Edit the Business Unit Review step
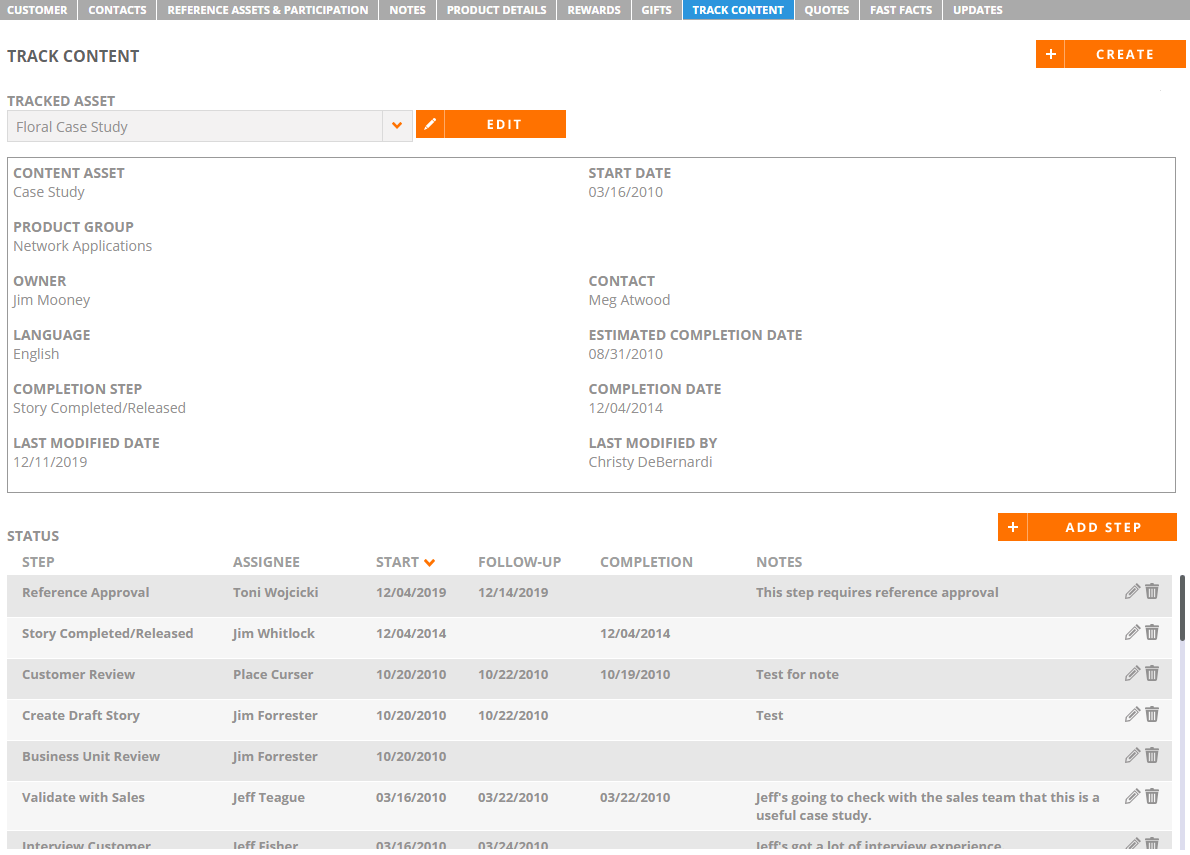This screenshot has height=855, width=1190. coord(1132,756)
